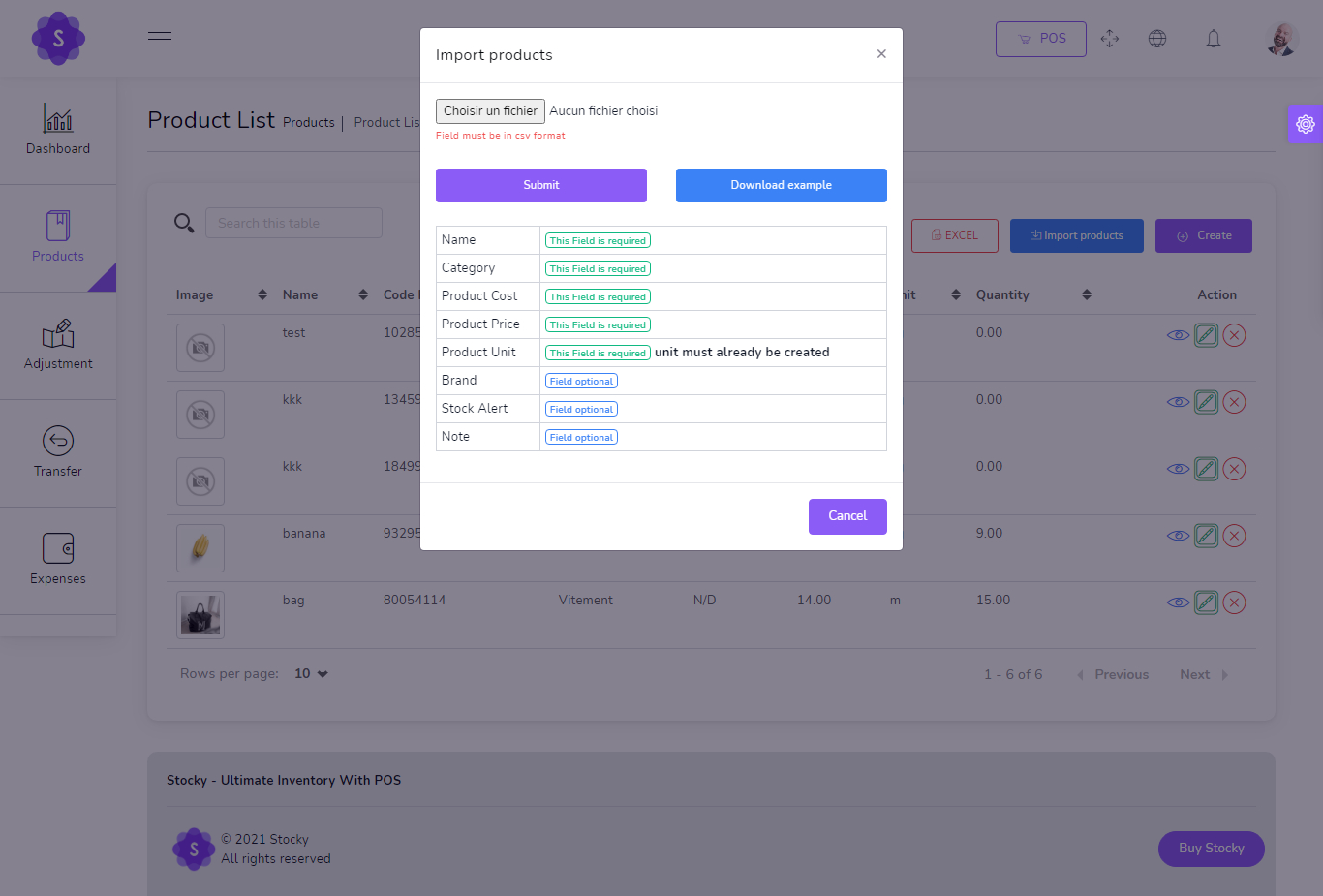Open the rows per page dropdown
This screenshot has width=1323, height=896.
312,674
